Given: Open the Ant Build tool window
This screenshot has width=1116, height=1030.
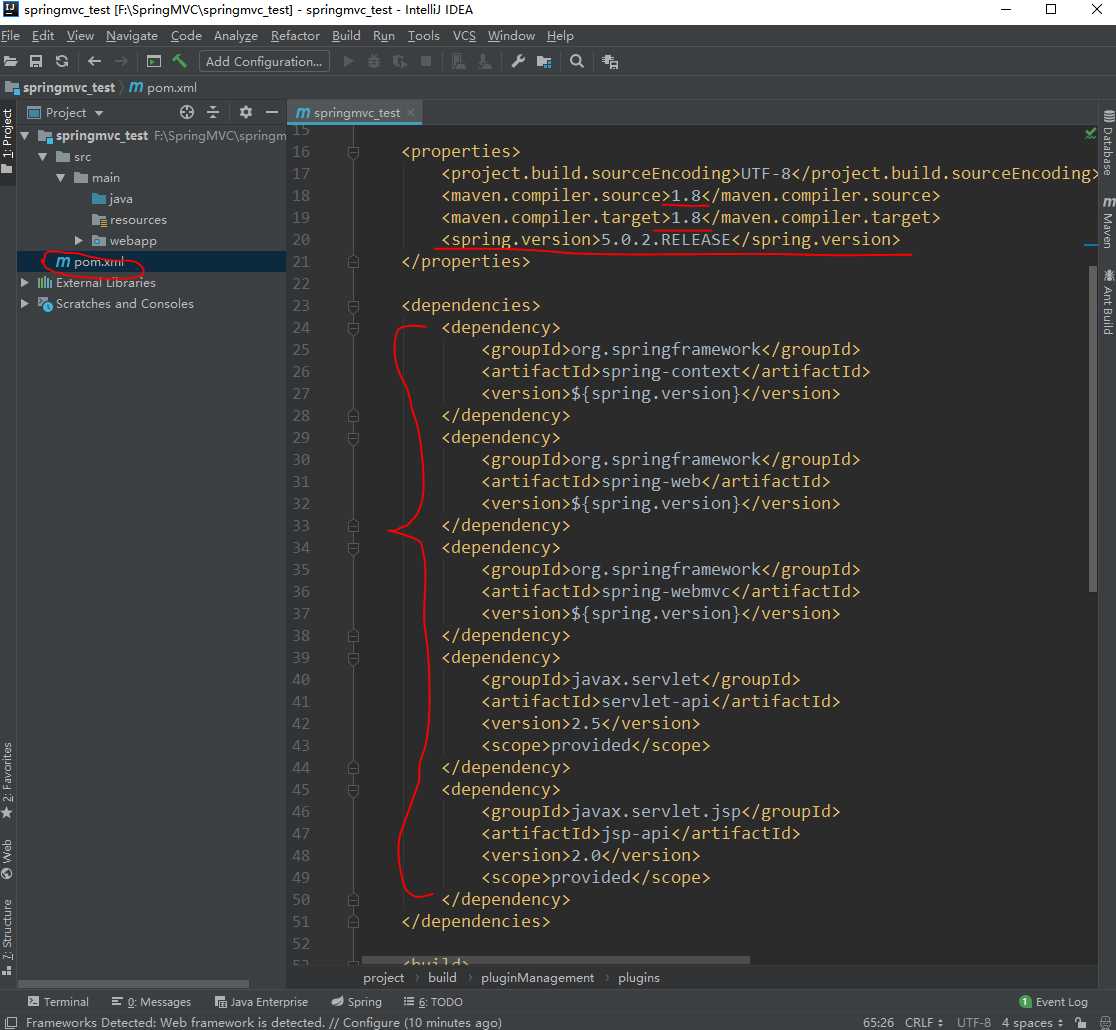Looking at the screenshot, I should coord(1108,302).
